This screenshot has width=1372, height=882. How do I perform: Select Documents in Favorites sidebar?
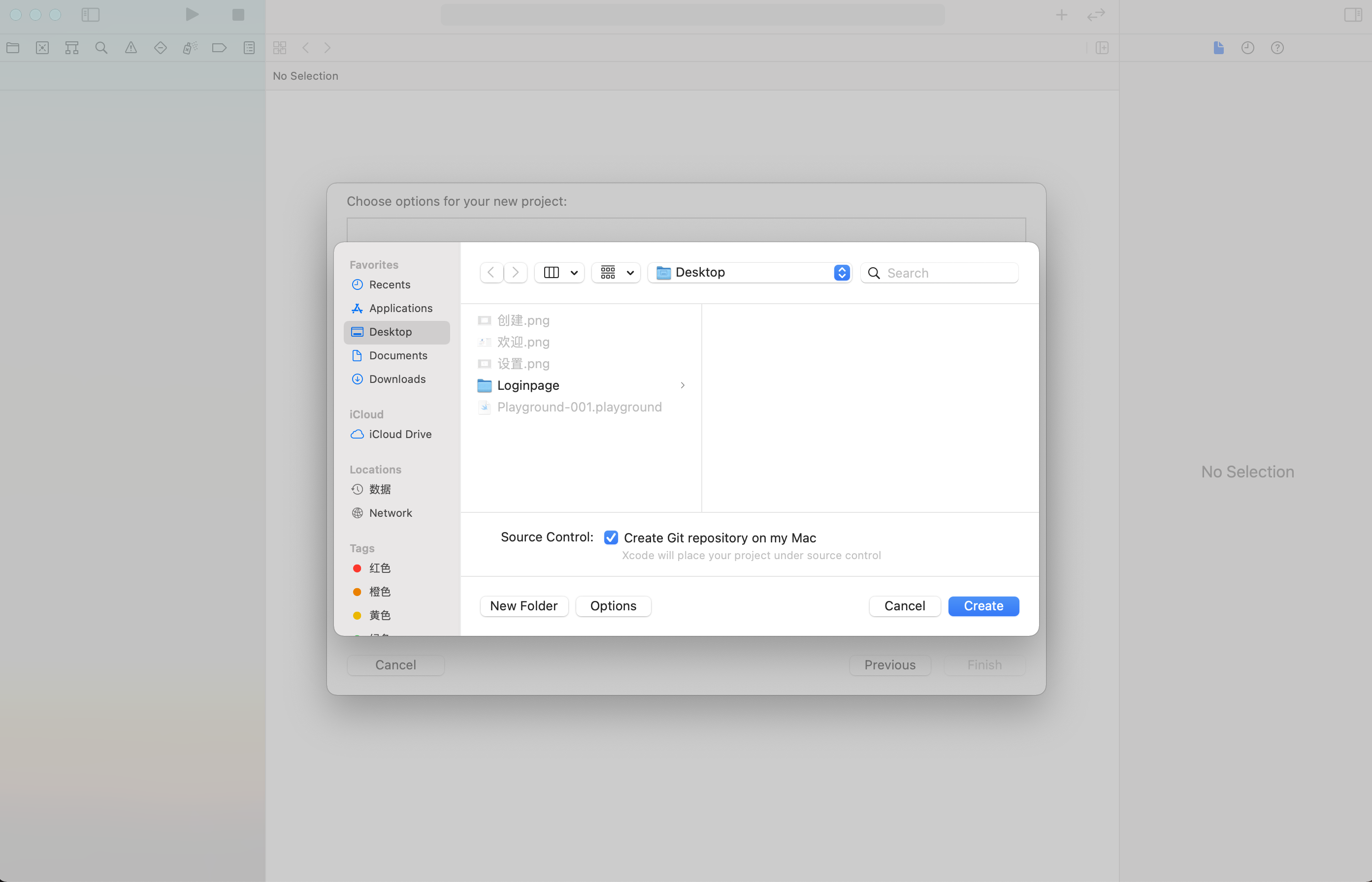398,356
